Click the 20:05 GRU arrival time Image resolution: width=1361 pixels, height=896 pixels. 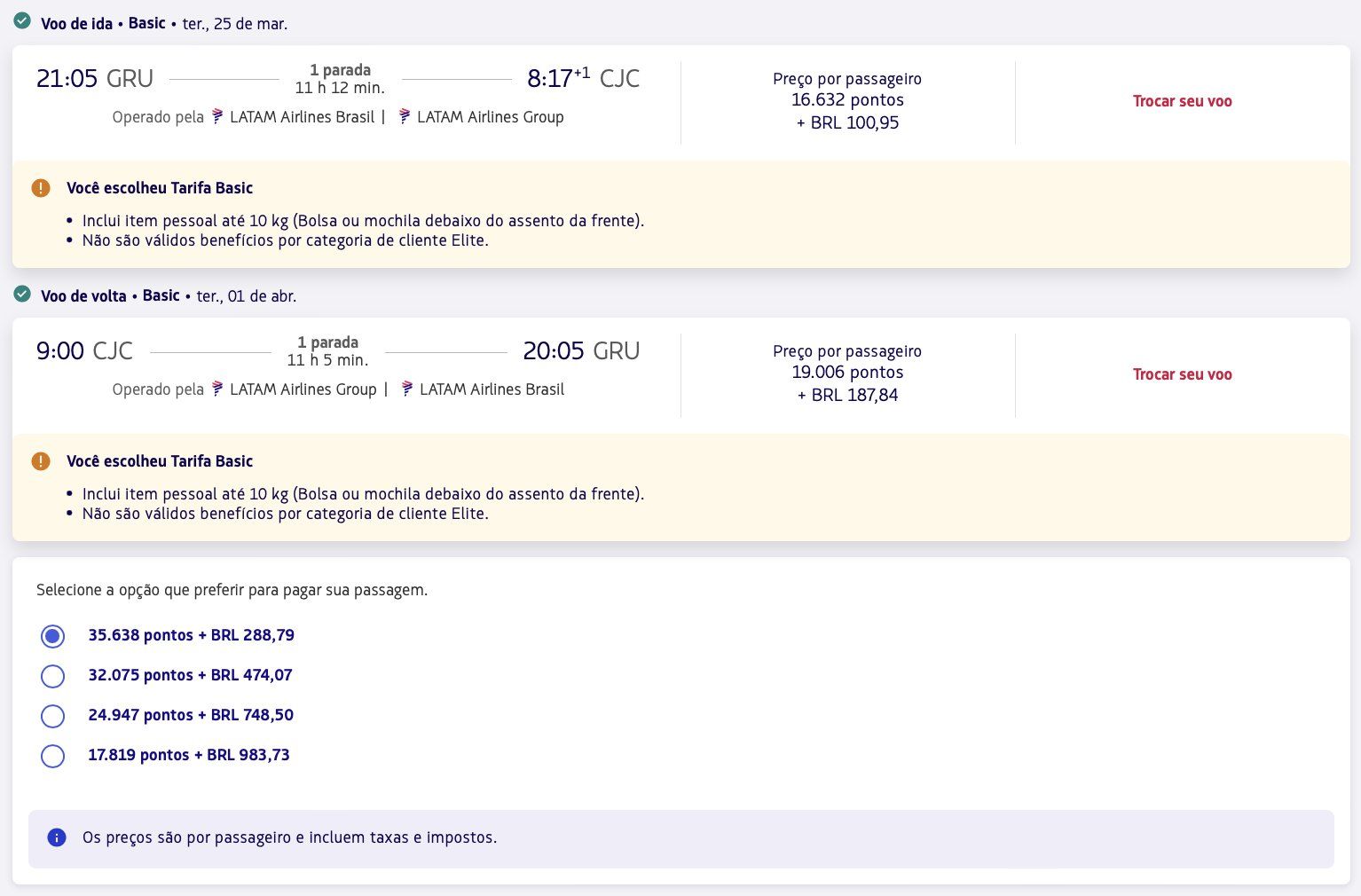tap(581, 351)
